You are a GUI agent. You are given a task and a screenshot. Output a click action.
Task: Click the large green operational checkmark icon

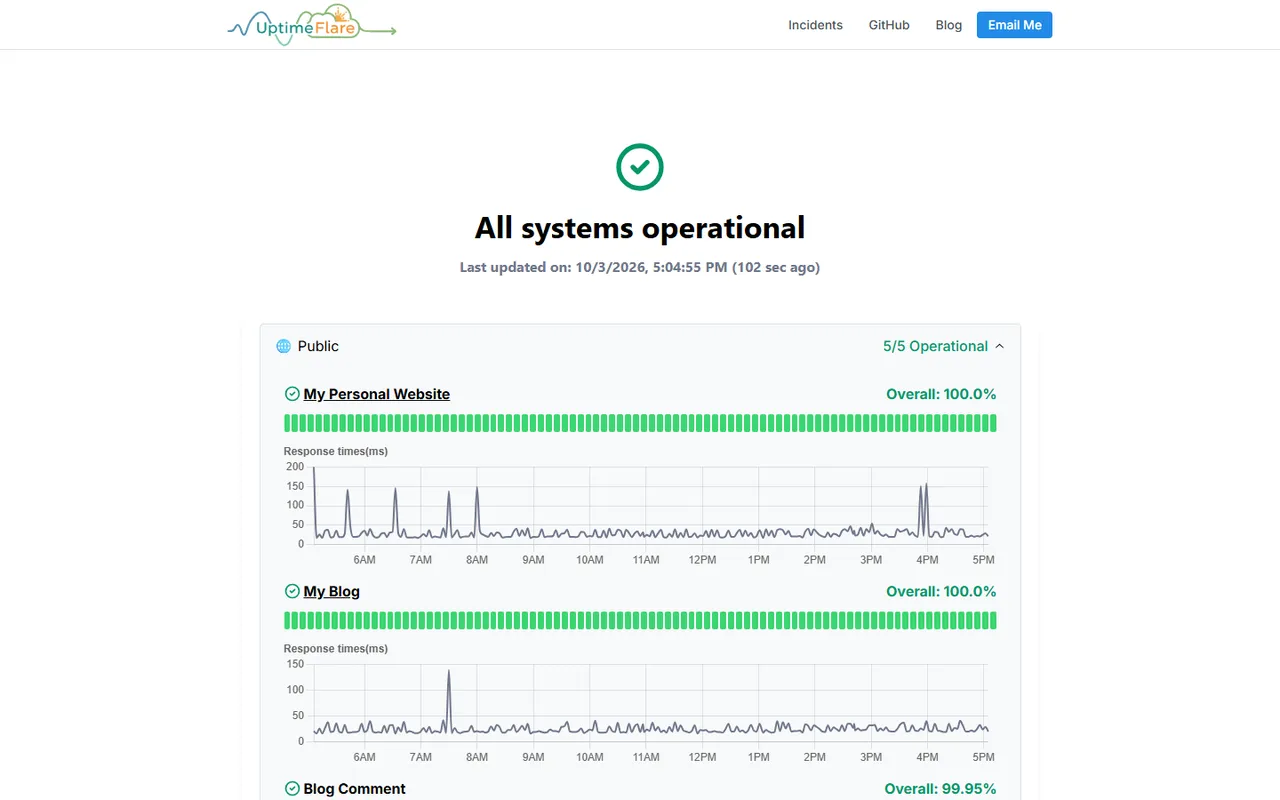tap(640, 167)
